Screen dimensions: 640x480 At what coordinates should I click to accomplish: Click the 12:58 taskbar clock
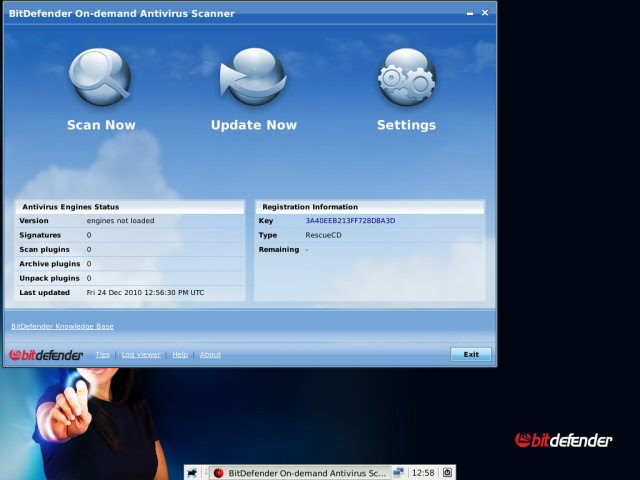coord(423,473)
